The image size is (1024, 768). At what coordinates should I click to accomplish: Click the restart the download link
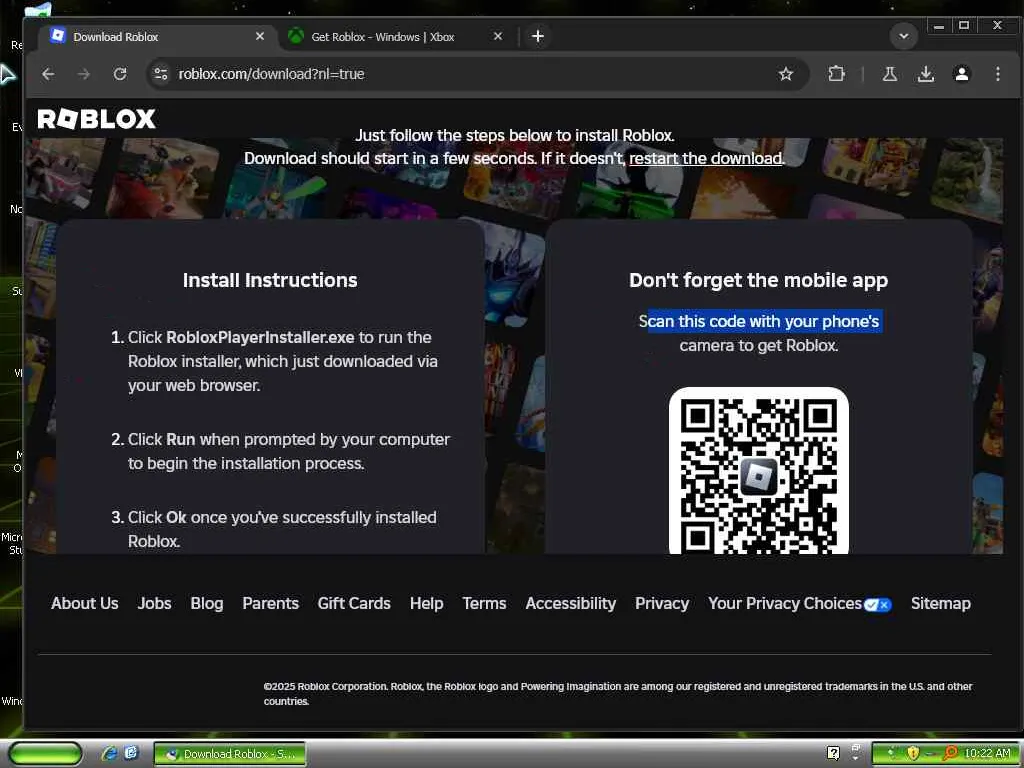click(705, 158)
